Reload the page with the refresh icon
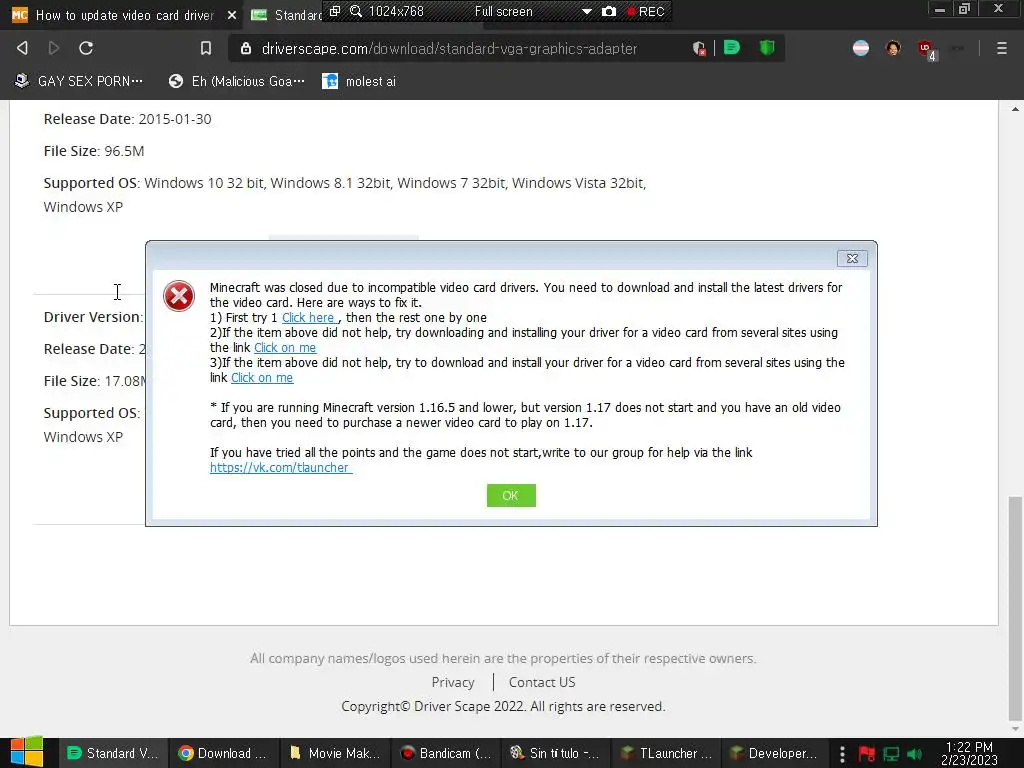Viewport: 1024px width, 768px height. 86,48
